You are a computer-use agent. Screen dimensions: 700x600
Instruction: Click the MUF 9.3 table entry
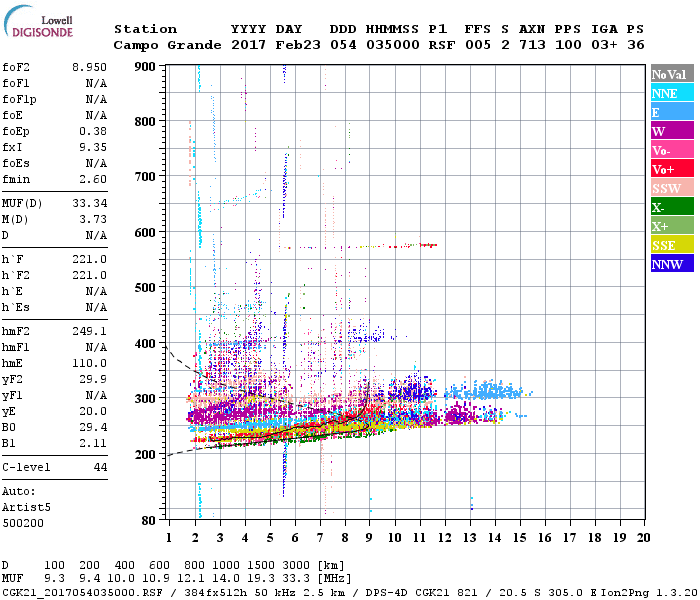[x=54, y=579]
